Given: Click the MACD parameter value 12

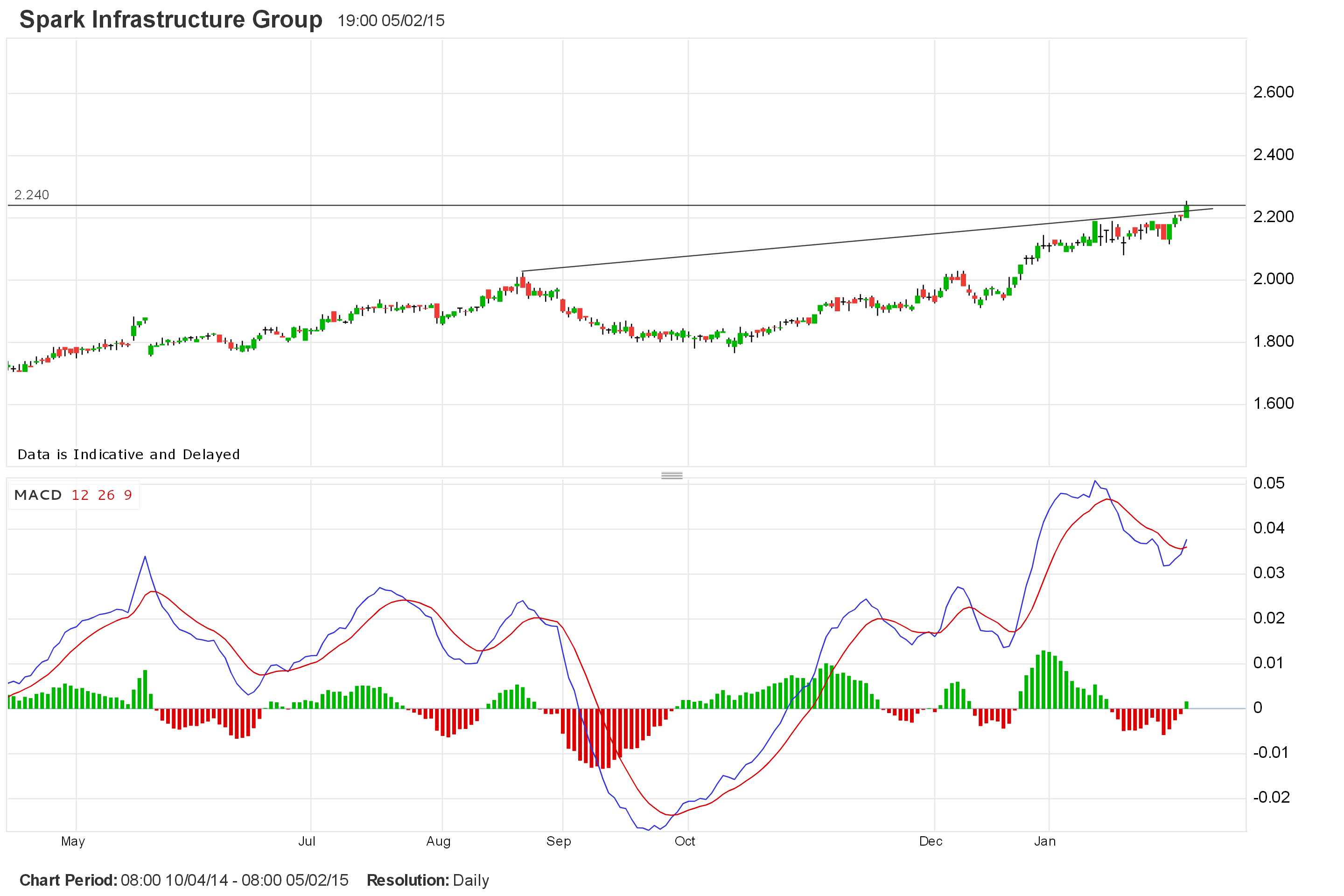Looking at the screenshot, I should 80,495.
